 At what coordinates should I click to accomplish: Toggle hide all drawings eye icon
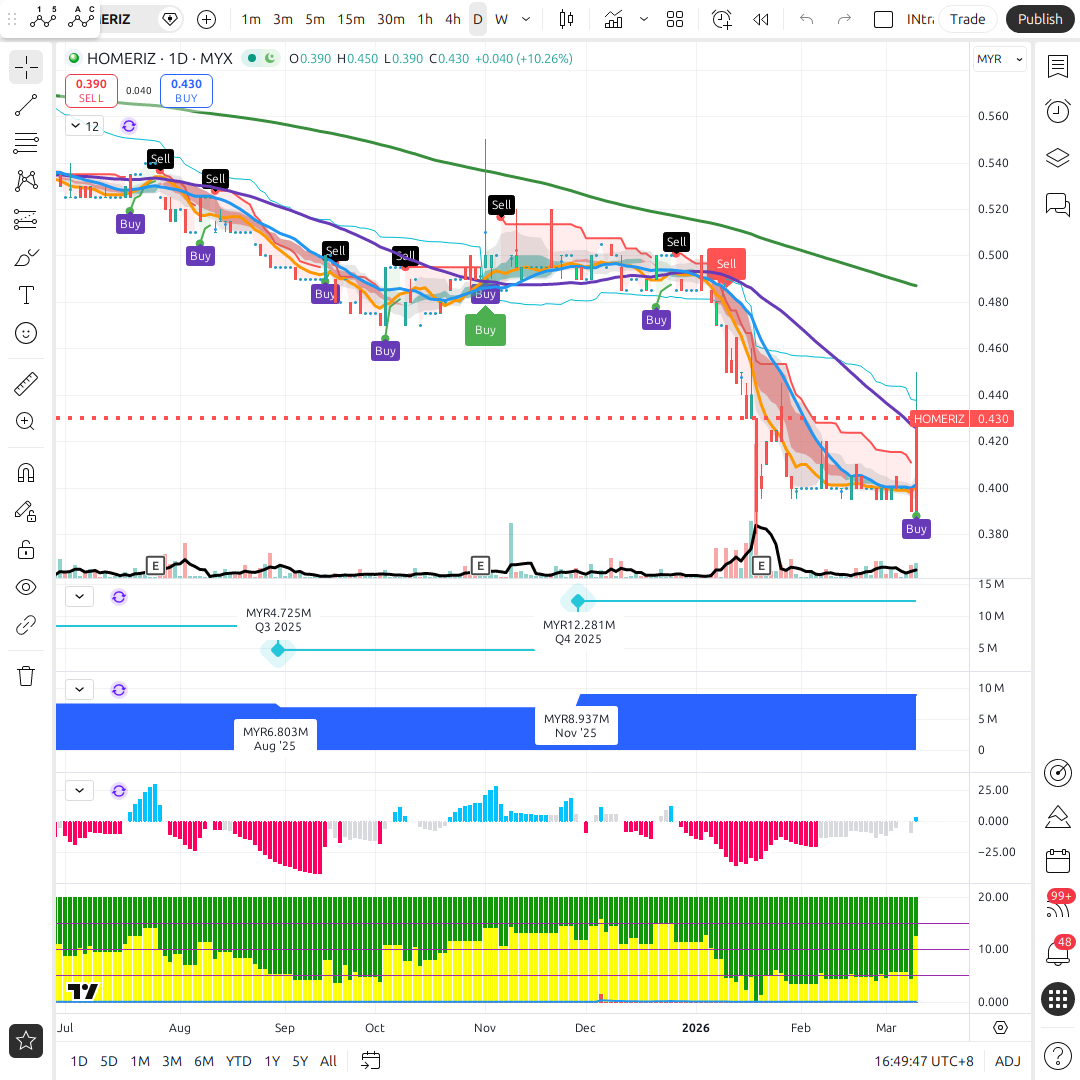coord(26,587)
